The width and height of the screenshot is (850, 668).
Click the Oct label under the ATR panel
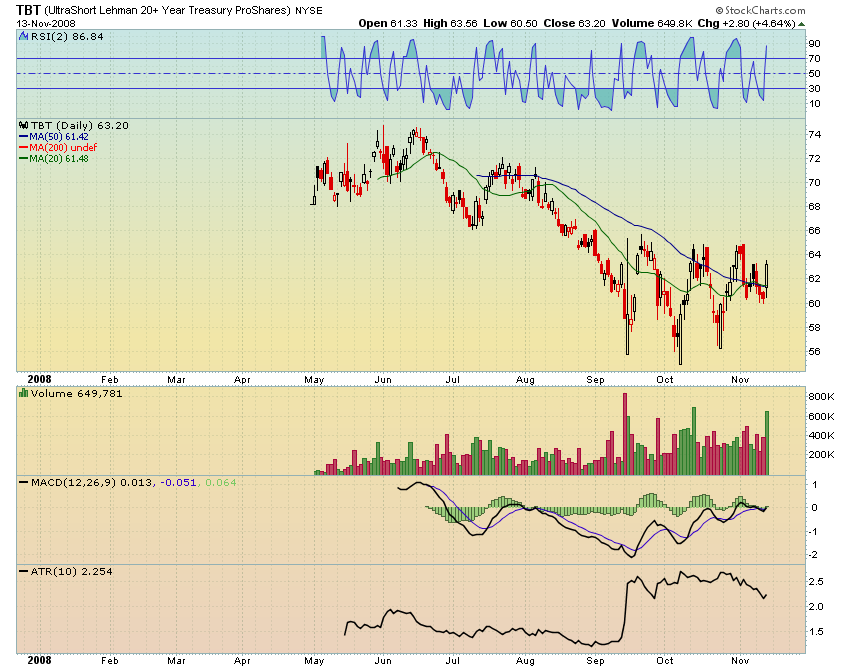point(665,660)
